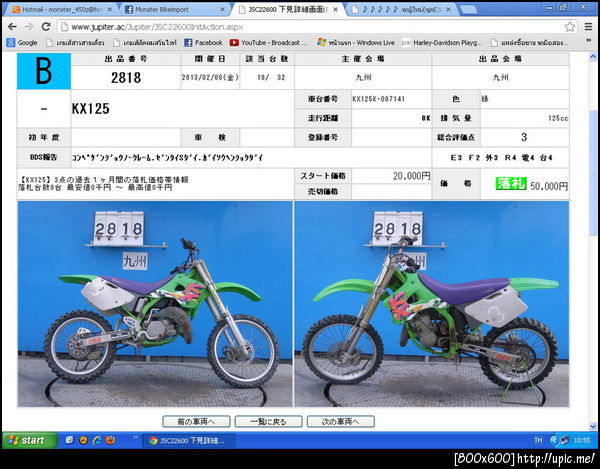
Task: Click the lot number 2818 cell
Action: click(x=126, y=78)
